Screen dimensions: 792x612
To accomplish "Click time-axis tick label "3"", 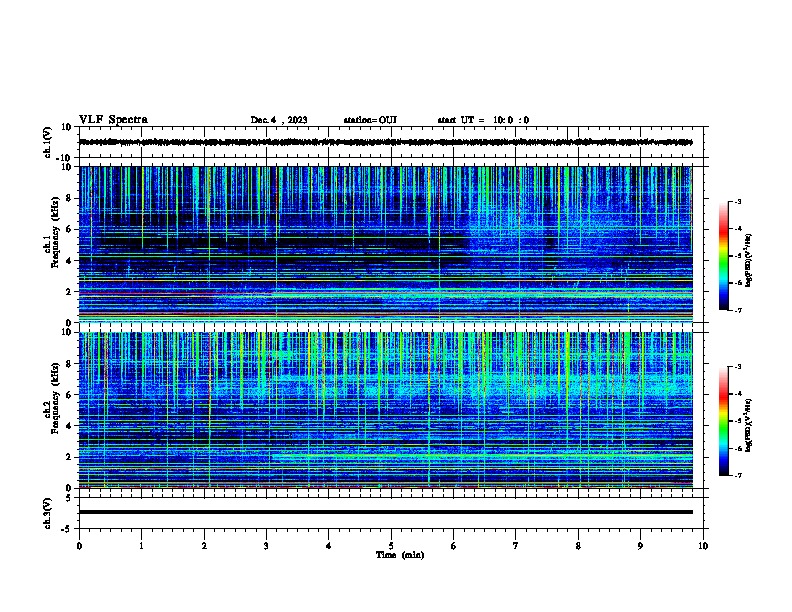I will click(x=266, y=546).
